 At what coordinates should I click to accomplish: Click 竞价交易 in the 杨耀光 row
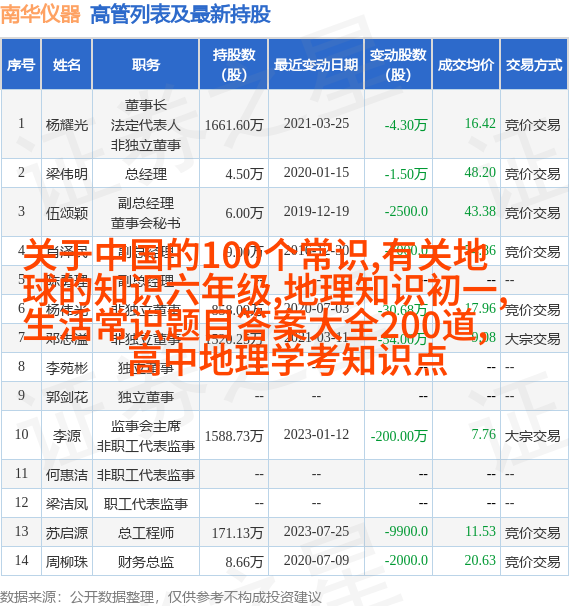[x=532, y=125]
